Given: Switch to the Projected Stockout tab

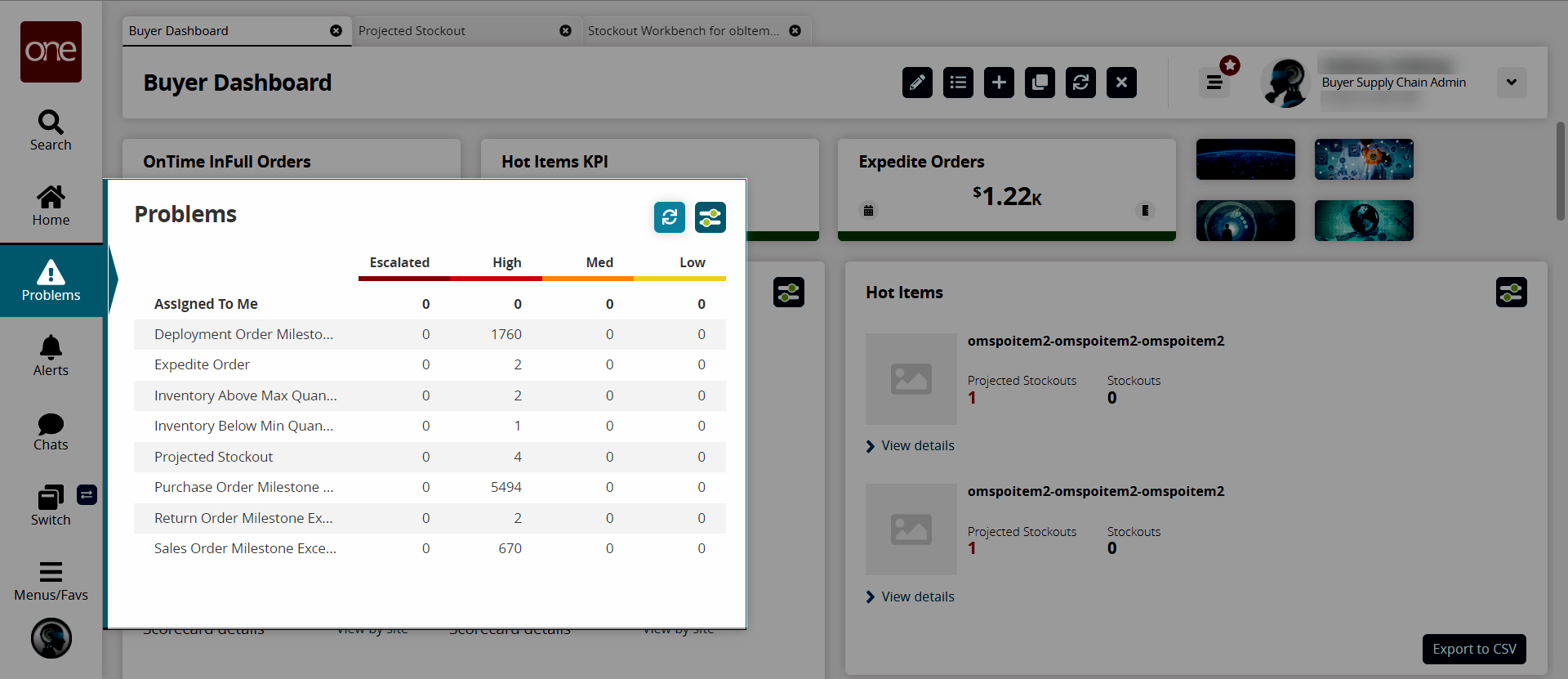Looking at the screenshot, I should click(466, 31).
